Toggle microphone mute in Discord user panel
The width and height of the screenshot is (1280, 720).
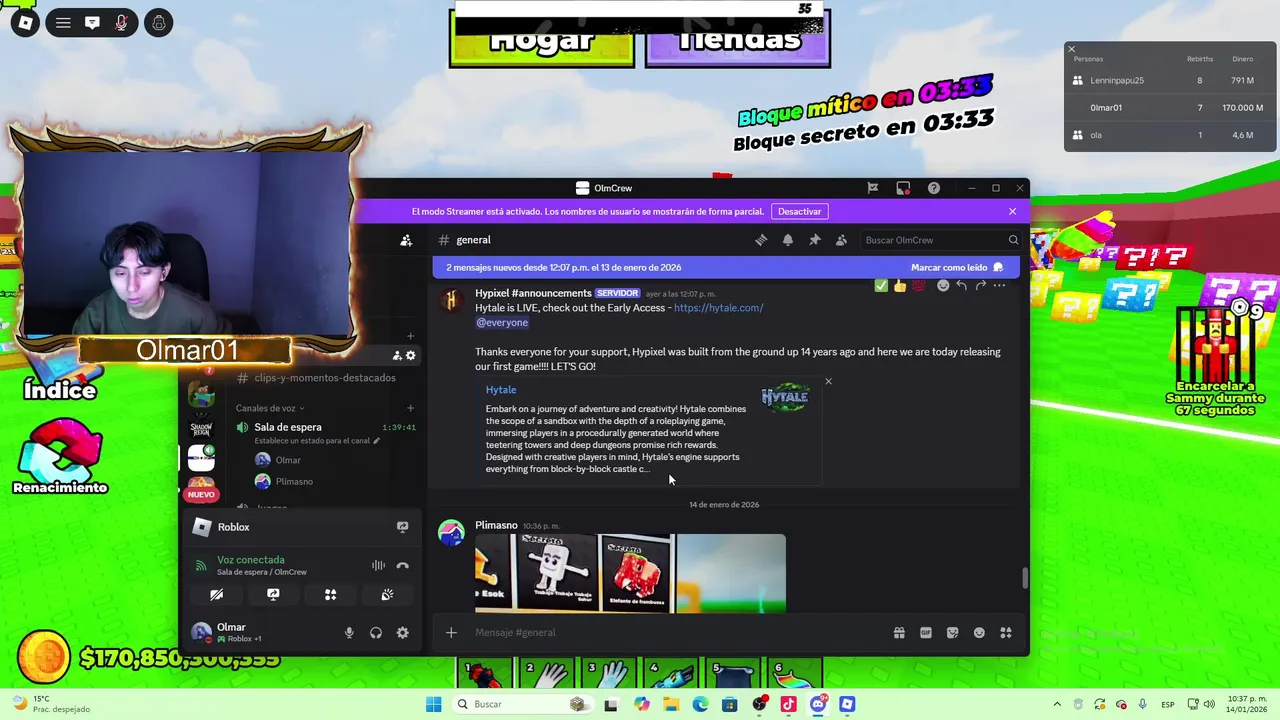[349, 632]
